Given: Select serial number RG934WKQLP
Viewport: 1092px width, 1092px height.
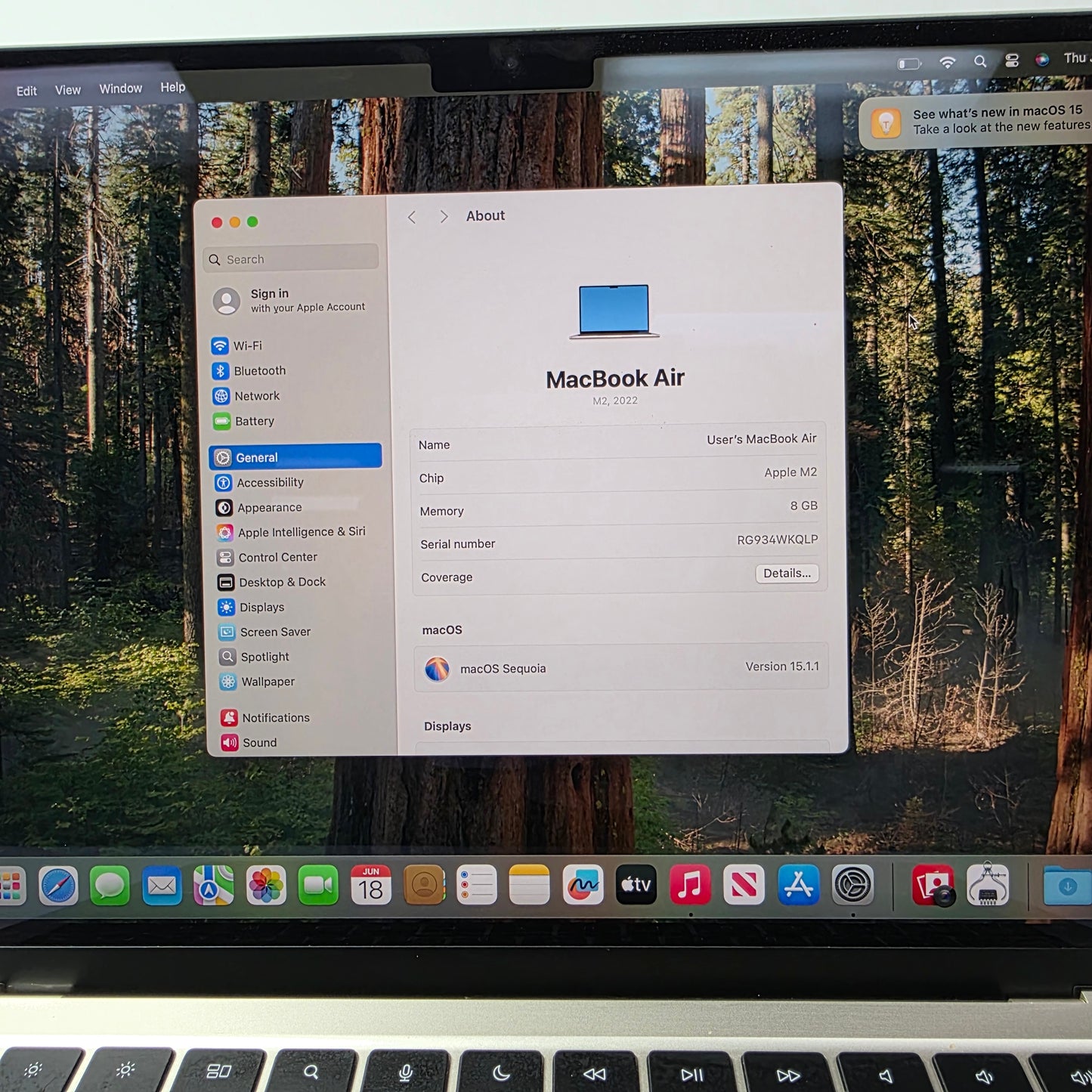Looking at the screenshot, I should pos(777,540).
